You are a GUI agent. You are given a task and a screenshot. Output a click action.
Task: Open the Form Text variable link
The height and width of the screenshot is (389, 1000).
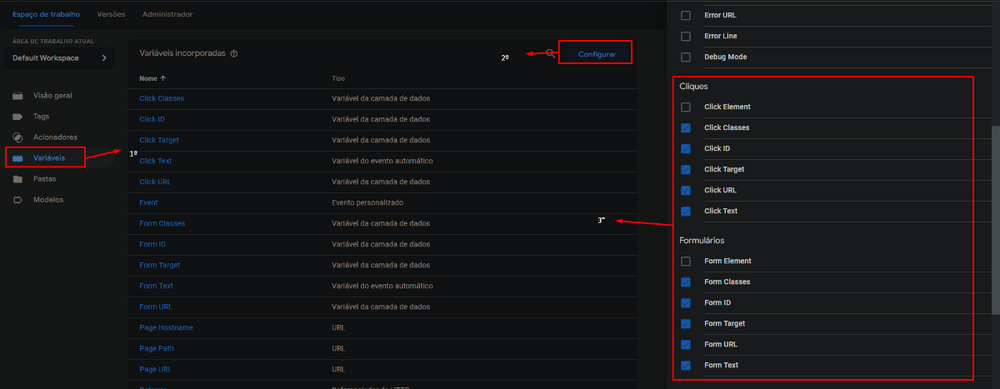coord(156,286)
